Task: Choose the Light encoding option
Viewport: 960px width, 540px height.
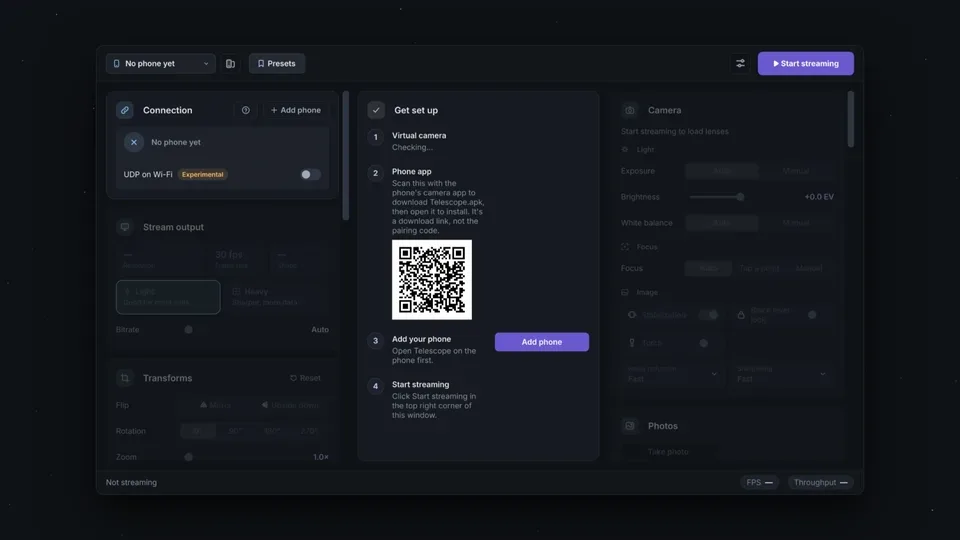Action: click(168, 297)
